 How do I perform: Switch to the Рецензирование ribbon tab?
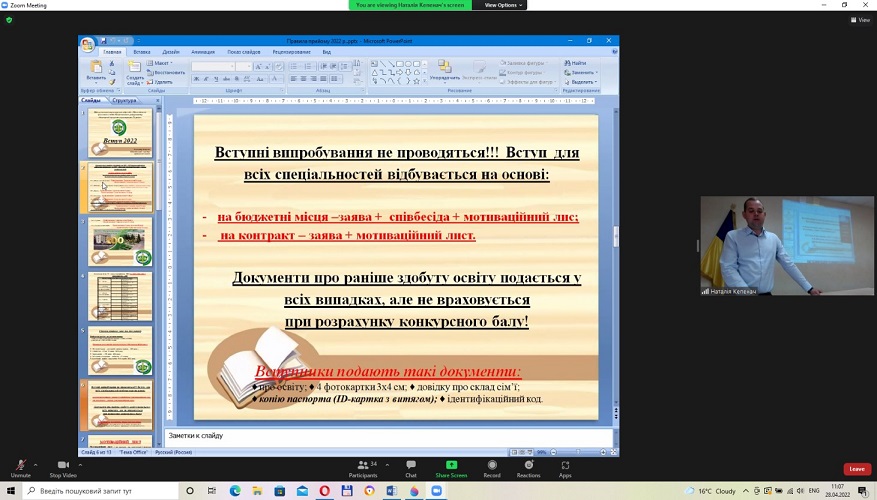pyautogui.click(x=291, y=52)
